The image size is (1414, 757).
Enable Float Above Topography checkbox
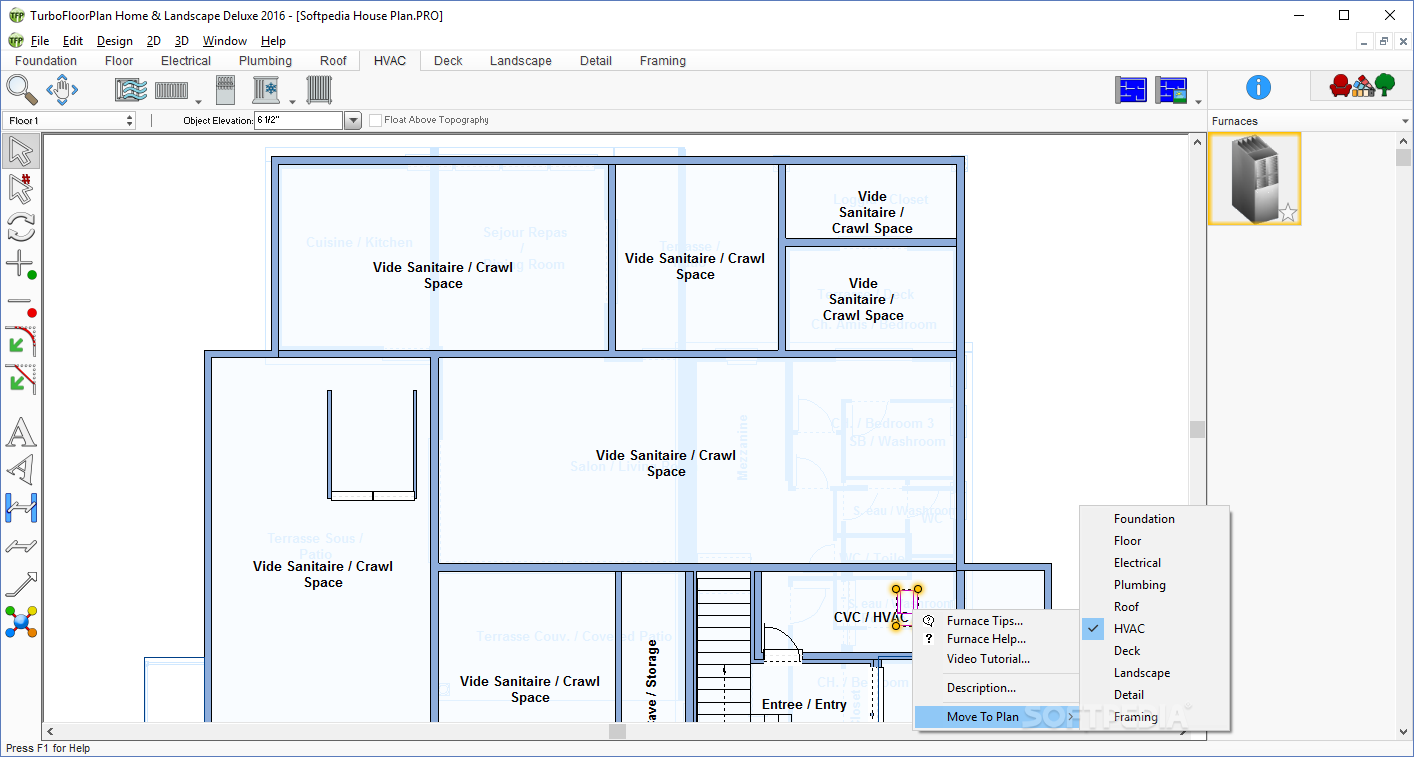[376, 120]
